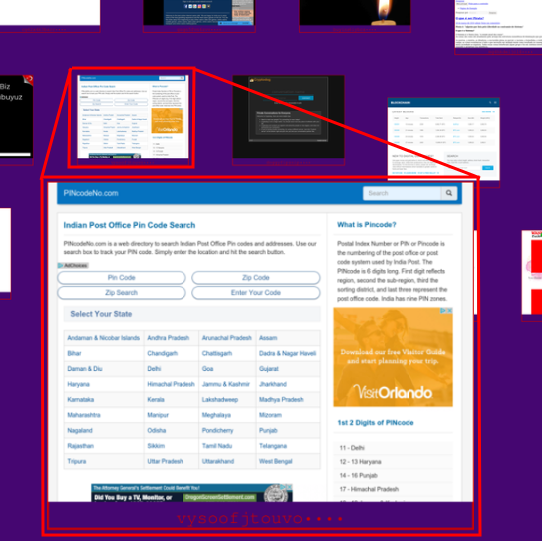542x541 pixels.
Task: Close the Attorney General's Settlement banner ad
Action: coord(290,486)
